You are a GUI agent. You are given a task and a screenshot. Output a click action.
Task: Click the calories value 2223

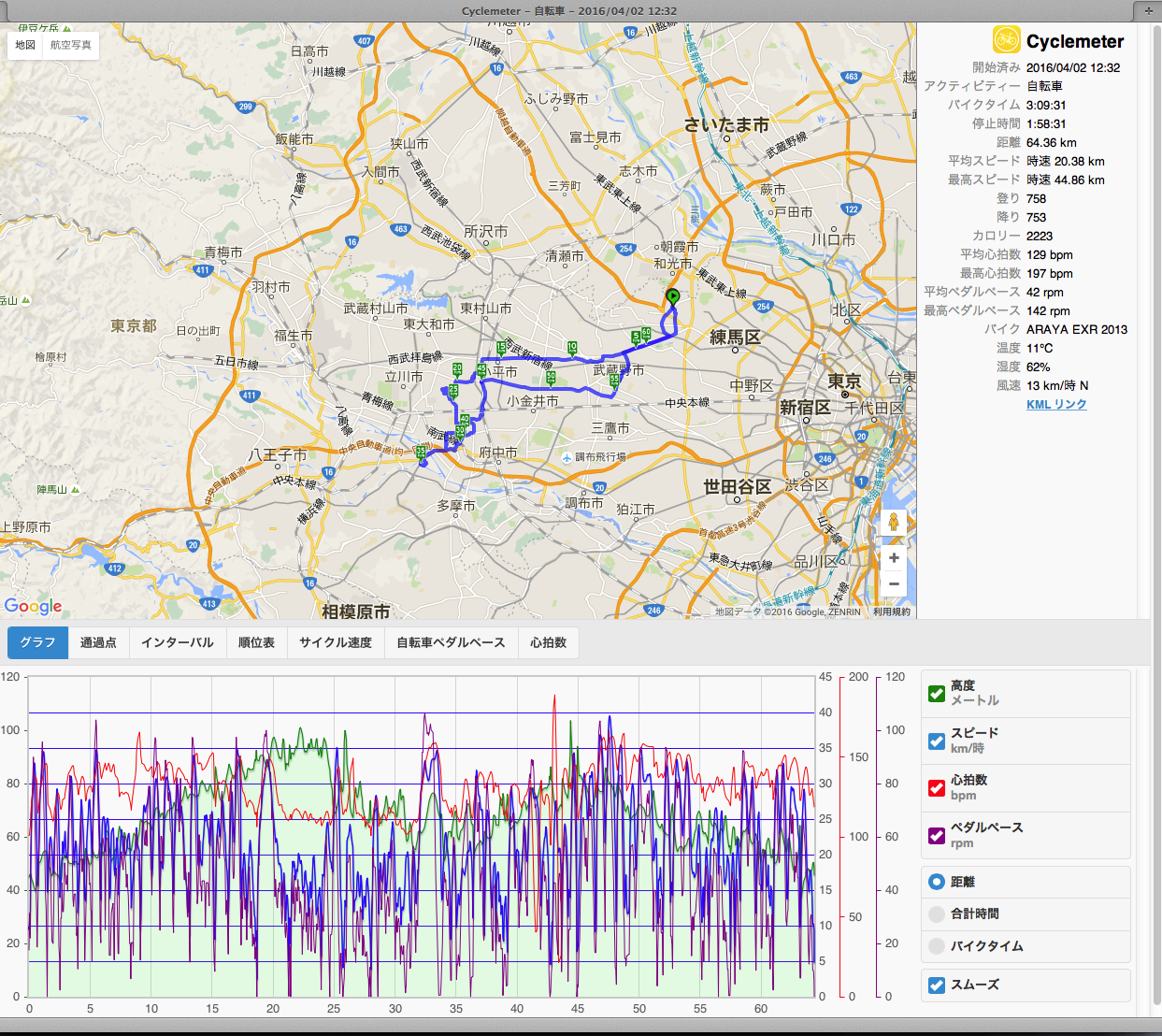point(1040,236)
